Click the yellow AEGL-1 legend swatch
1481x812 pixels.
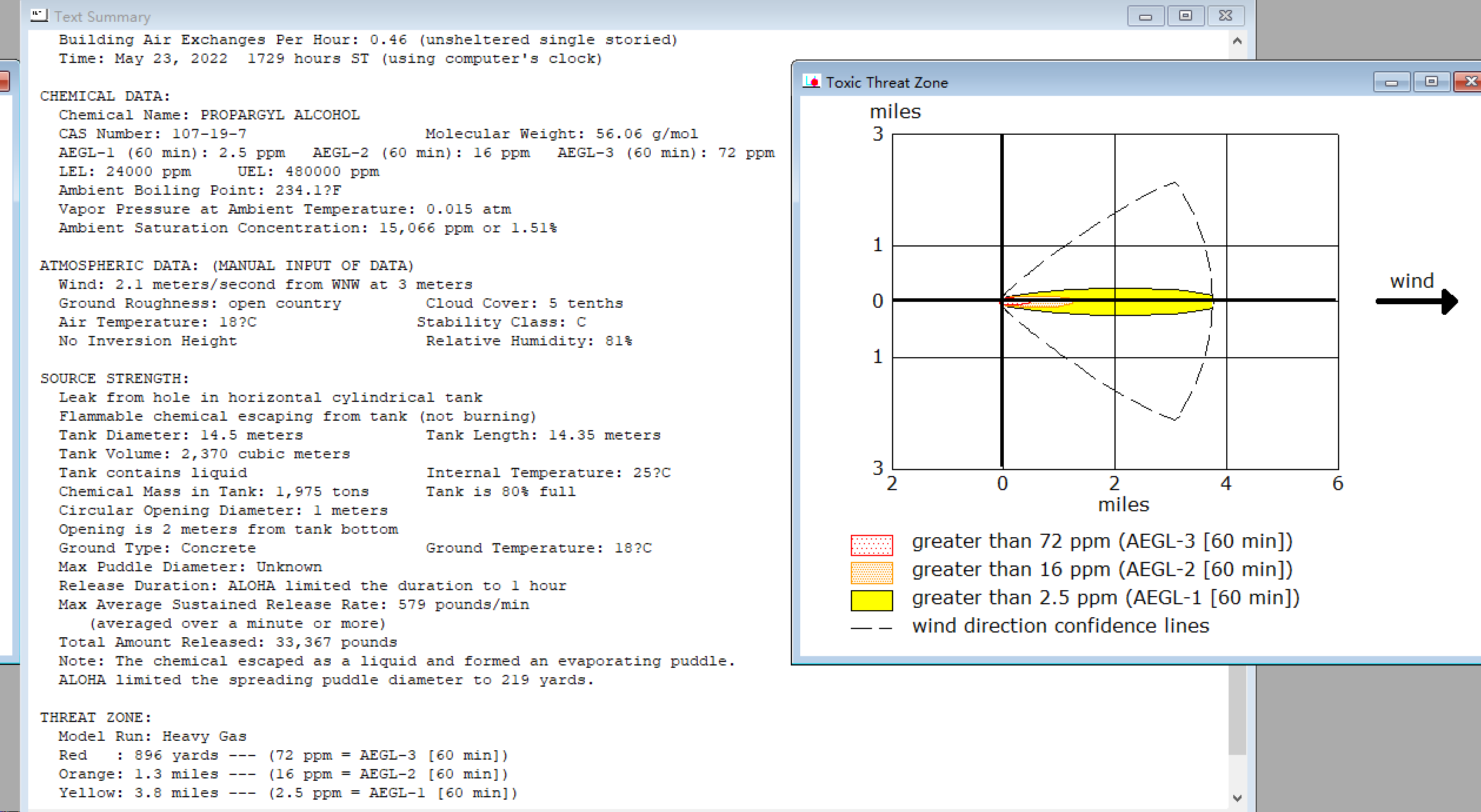pos(871,601)
